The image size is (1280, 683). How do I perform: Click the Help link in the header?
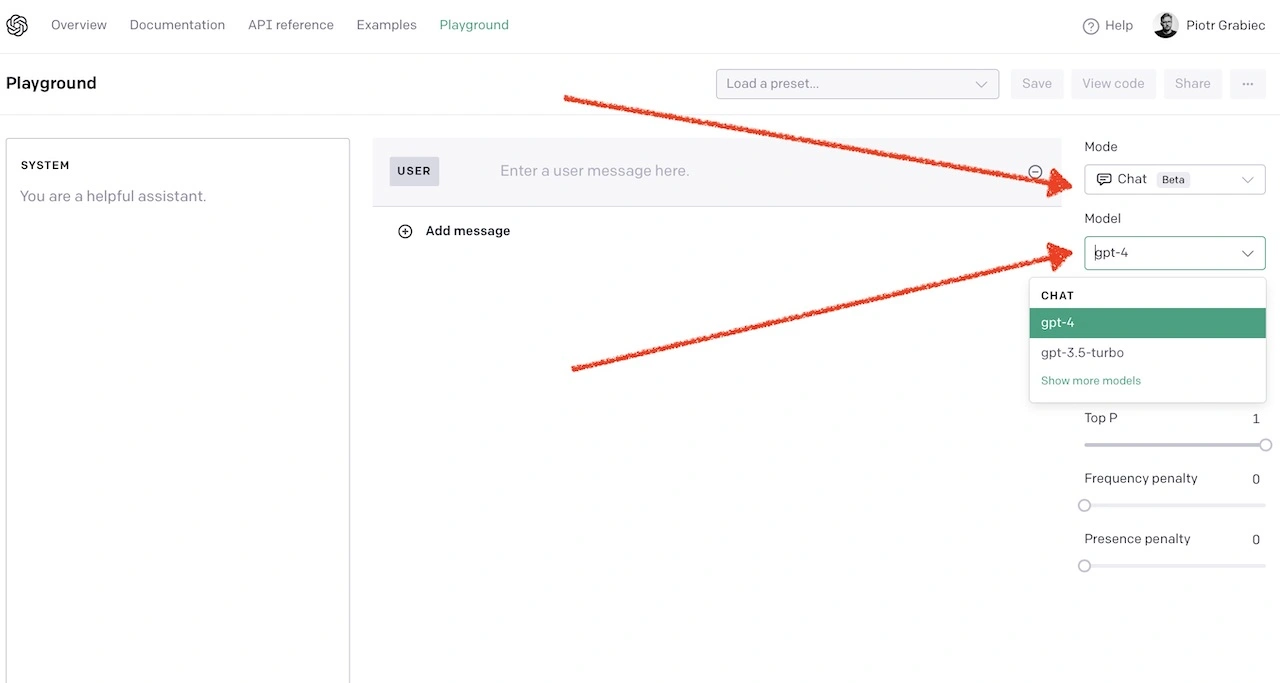(1119, 26)
